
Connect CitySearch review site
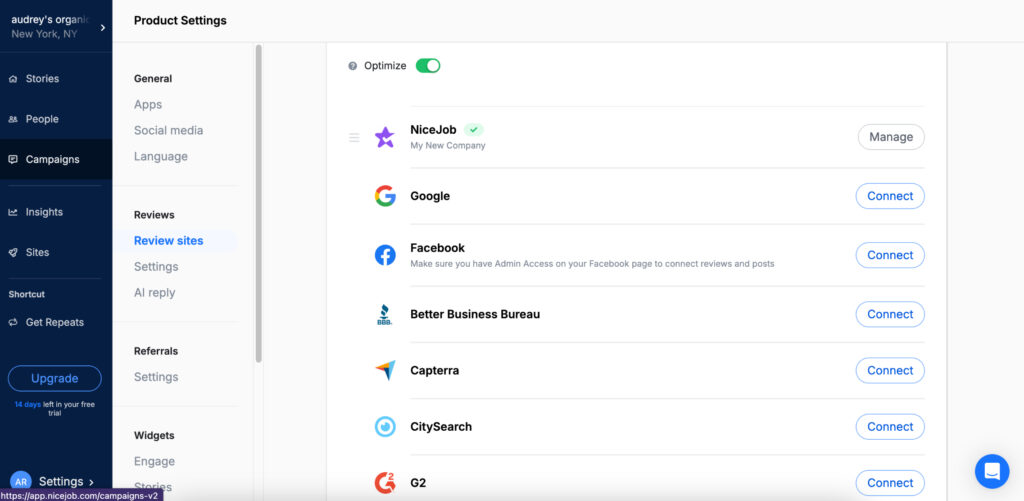point(890,427)
